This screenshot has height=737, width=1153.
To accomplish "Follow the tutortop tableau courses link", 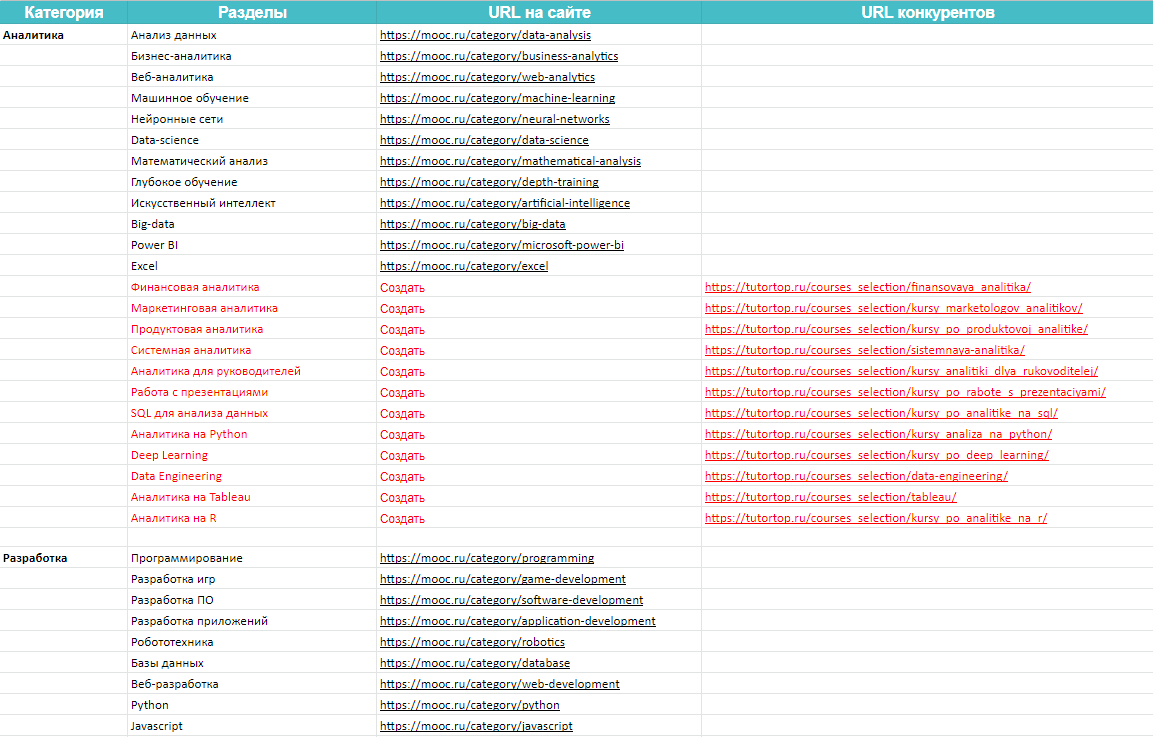I will click(x=830, y=497).
